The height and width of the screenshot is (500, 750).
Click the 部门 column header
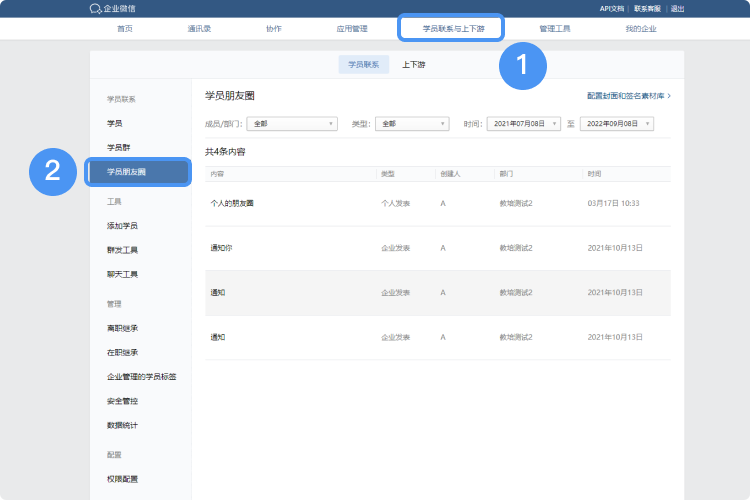507,174
